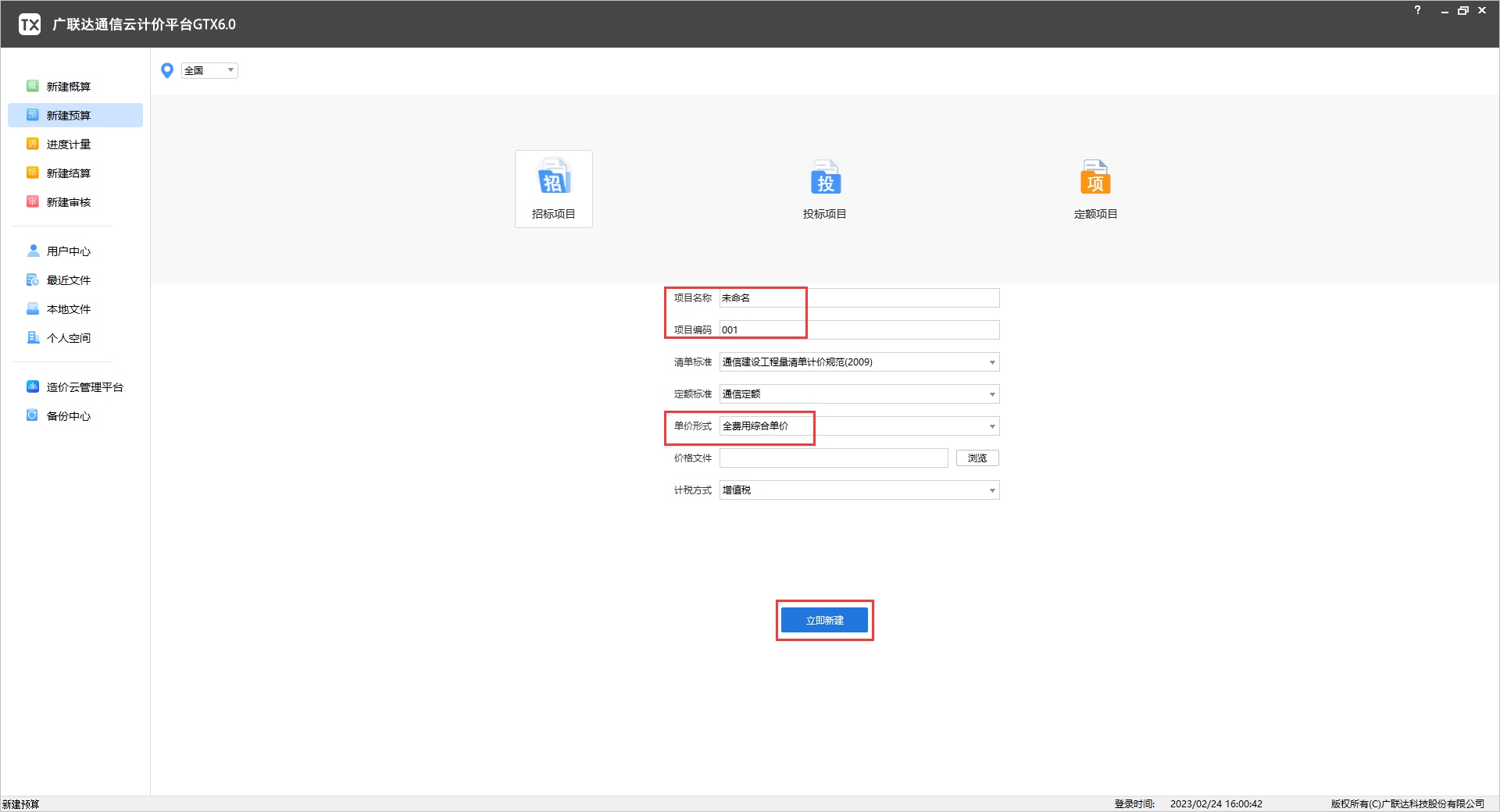
Task: Open the 单价形式 dropdown list
Action: 991,426
